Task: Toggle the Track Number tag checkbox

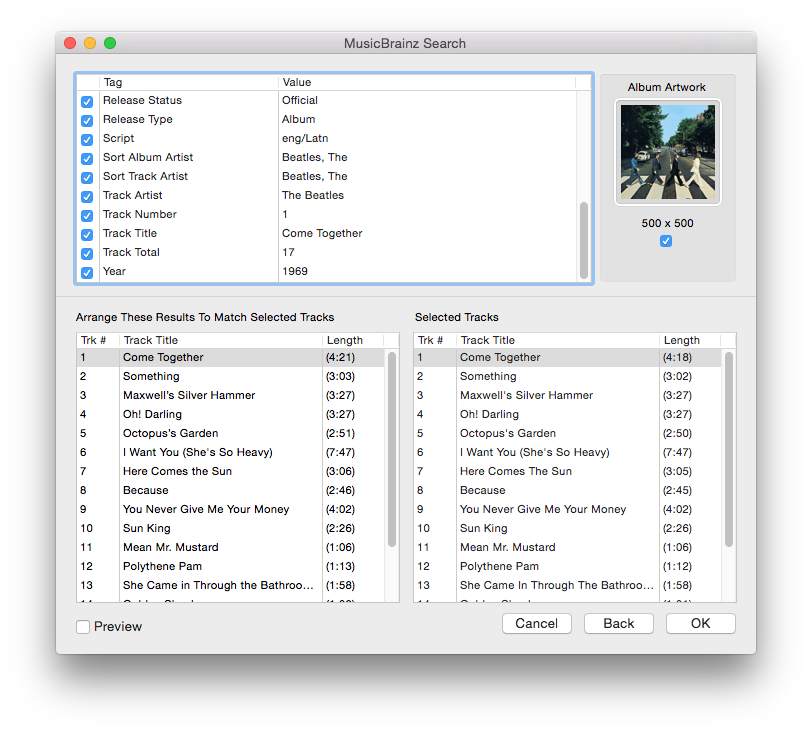Action: (87, 215)
